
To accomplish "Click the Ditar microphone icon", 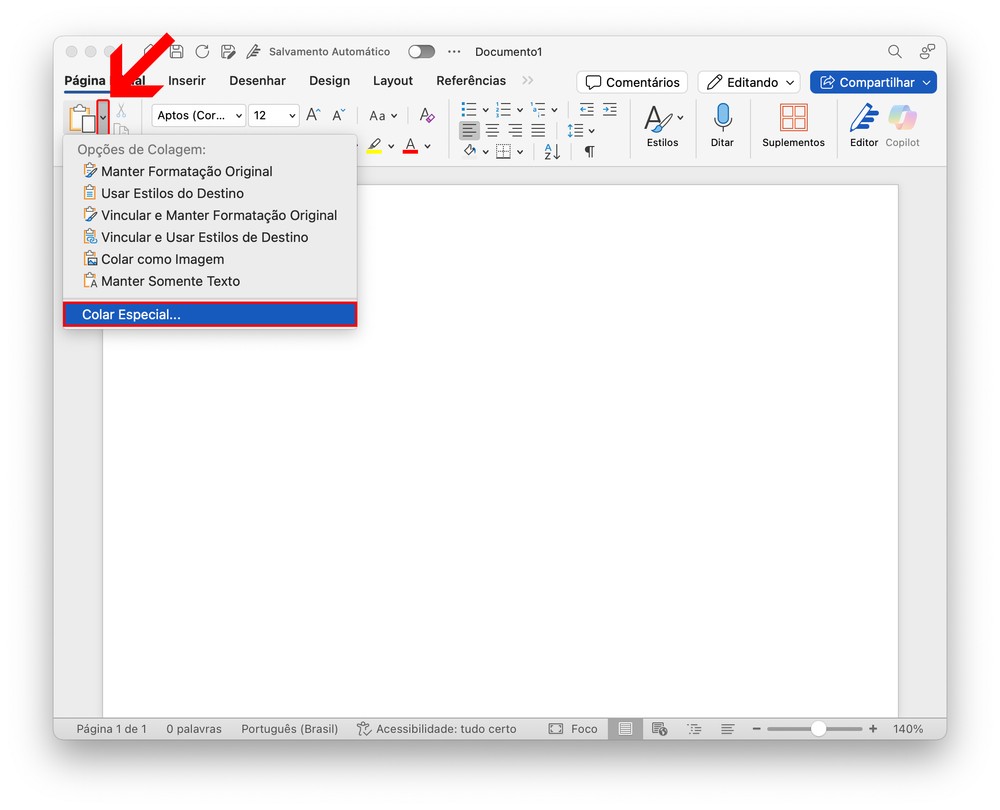I will click(x=722, y=119).
